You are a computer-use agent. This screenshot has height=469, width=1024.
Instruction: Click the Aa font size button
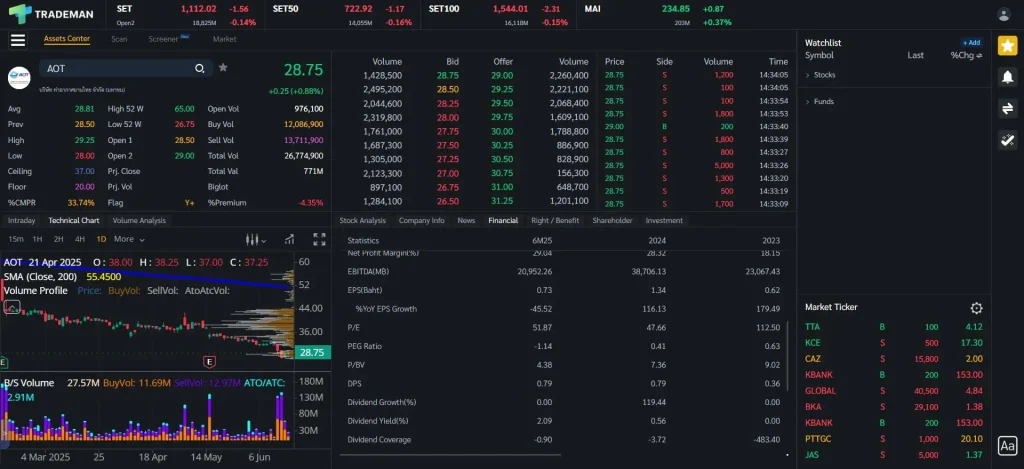(x=1006, y=446)
